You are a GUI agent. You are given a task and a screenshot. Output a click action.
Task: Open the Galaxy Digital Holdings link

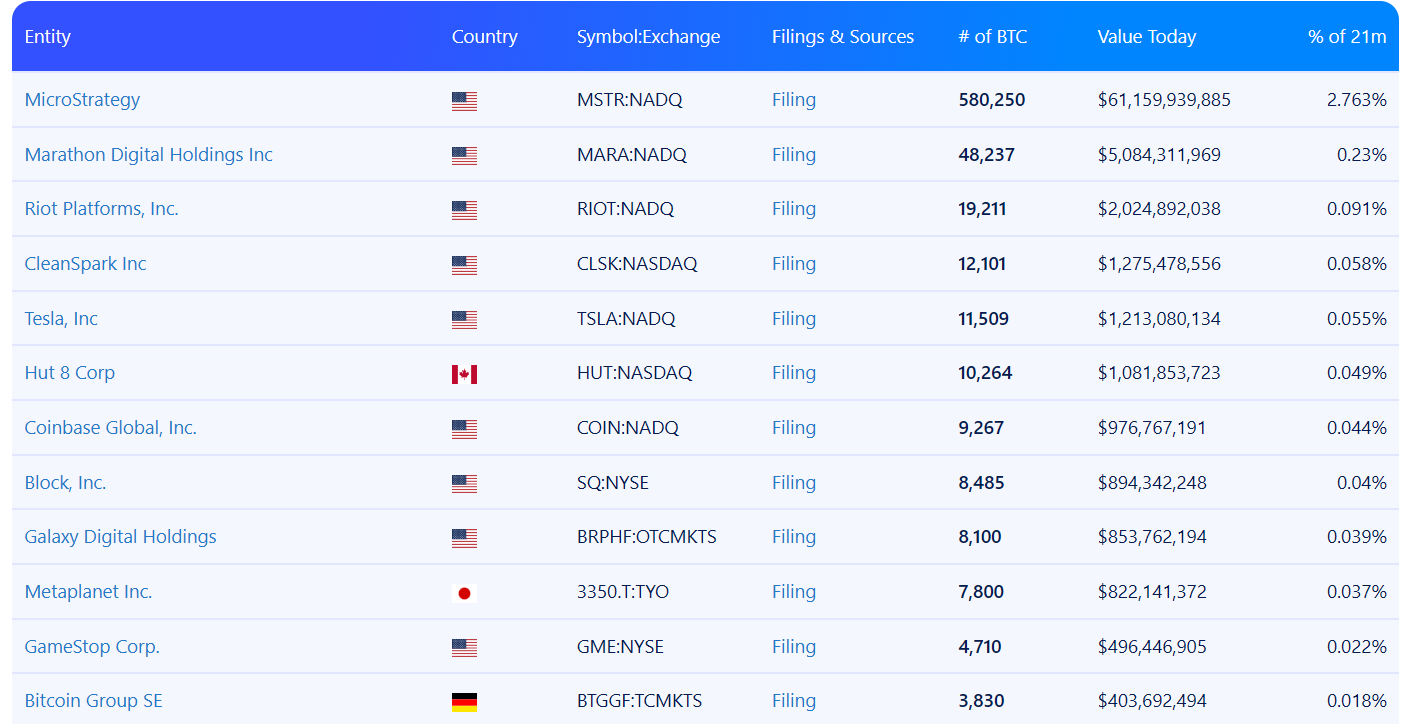coord(121,537)
